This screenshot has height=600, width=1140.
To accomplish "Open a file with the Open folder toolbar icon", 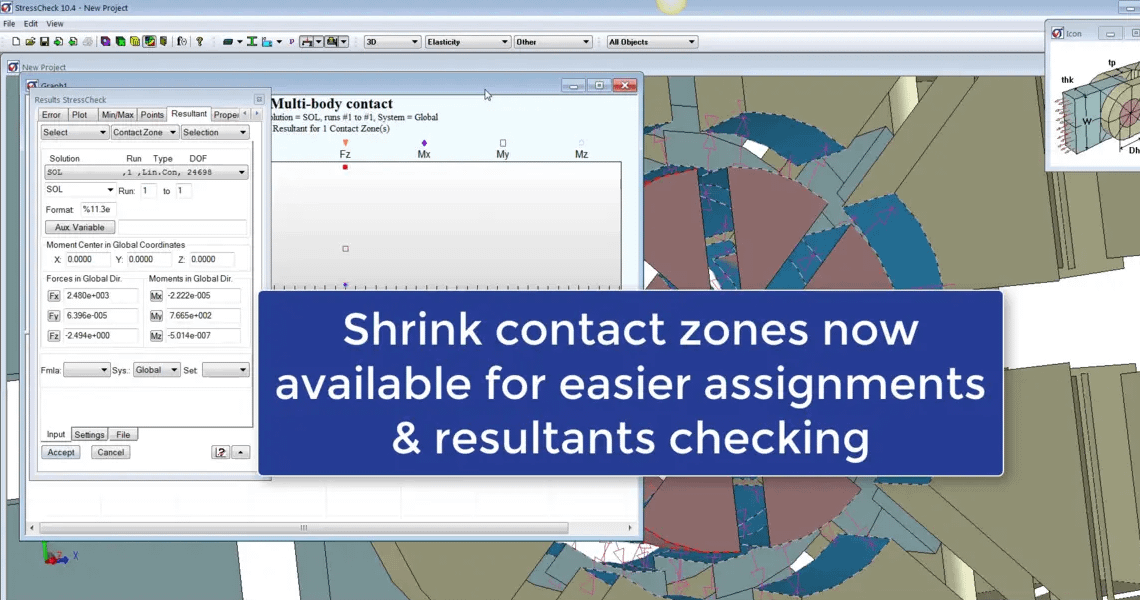I will pos(29,41).
